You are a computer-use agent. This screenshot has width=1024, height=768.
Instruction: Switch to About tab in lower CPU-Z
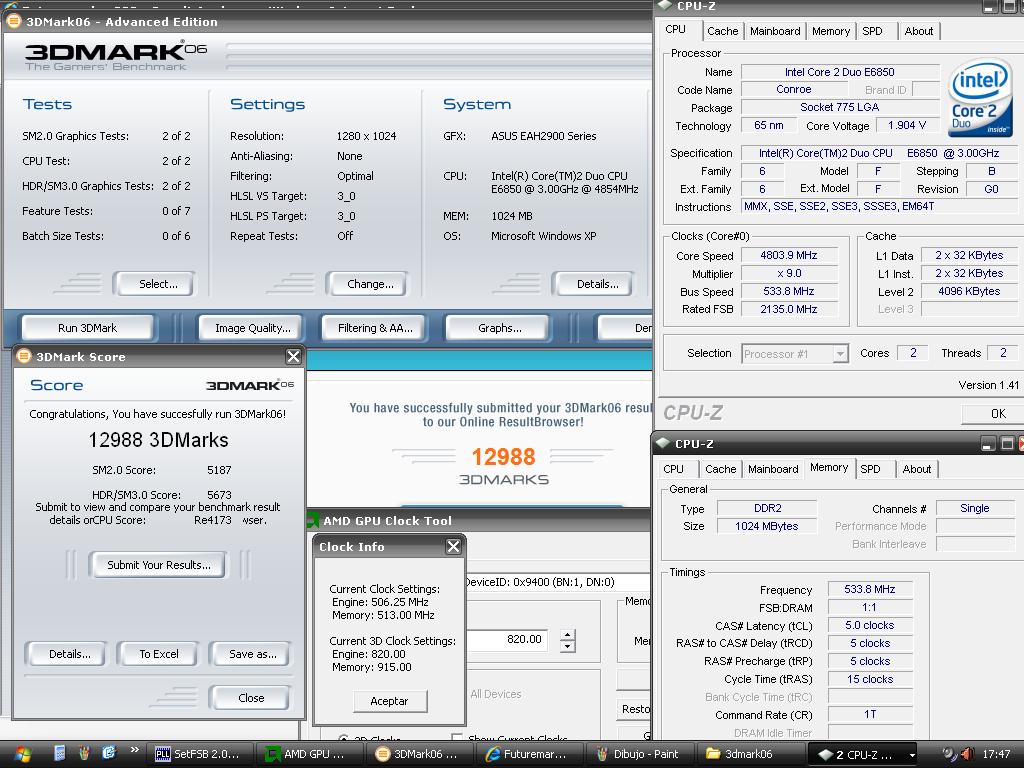916,469
